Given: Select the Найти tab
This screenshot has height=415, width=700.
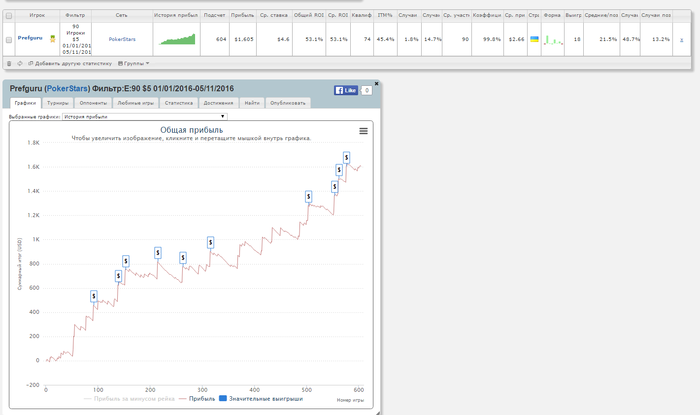Looking at the screenshot, I should 252,103.
